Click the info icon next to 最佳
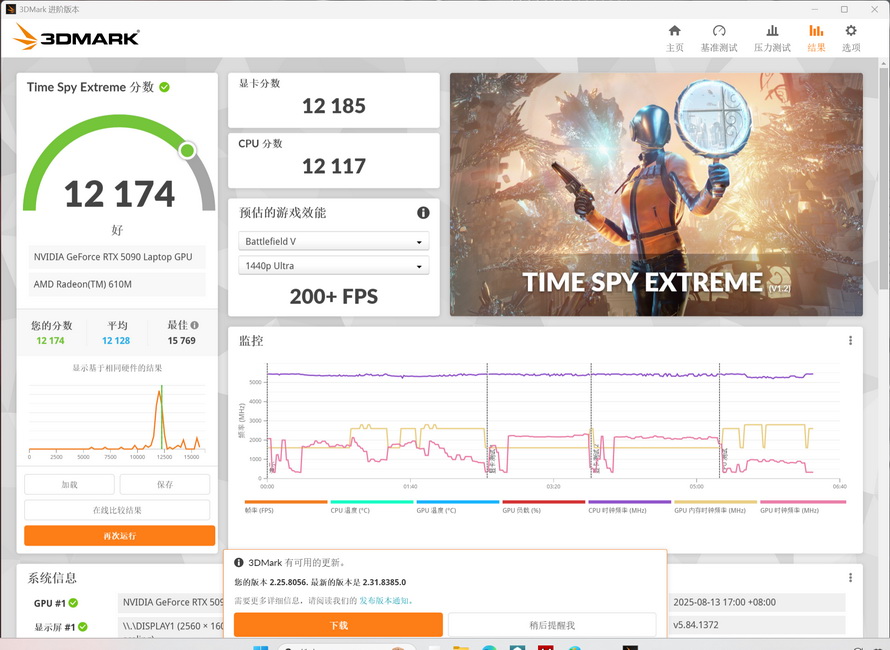This screenshot has width=890, height=650. click(x=195, y=325)
